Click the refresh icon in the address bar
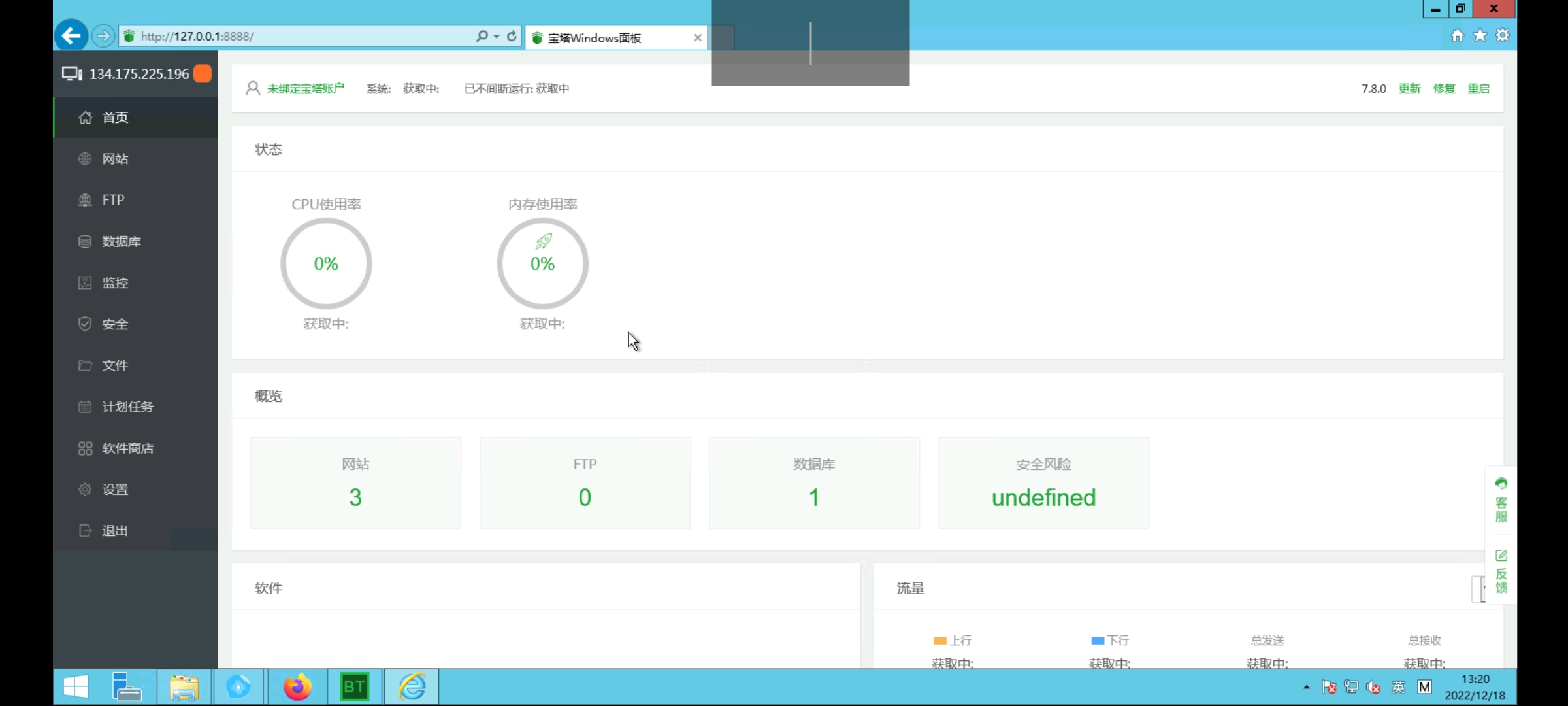This screenshot has height=706, width=1568. (512, 36)
